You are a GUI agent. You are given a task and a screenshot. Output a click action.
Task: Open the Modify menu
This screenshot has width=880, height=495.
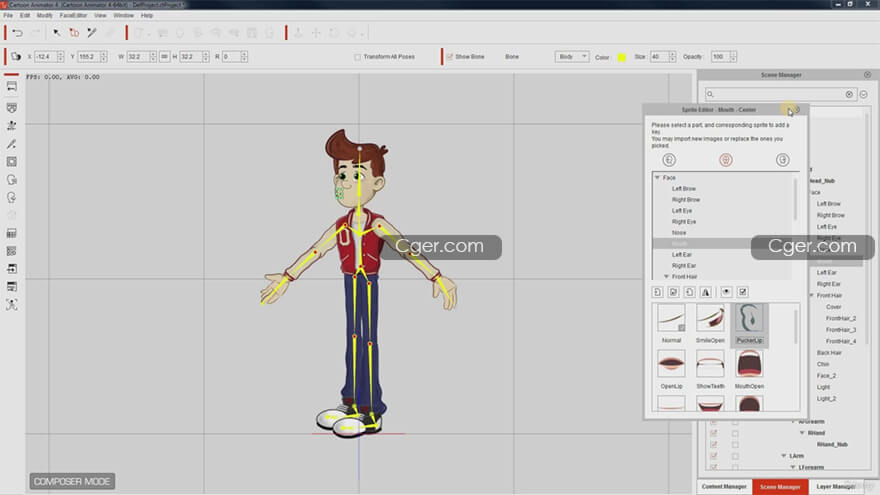45,16
